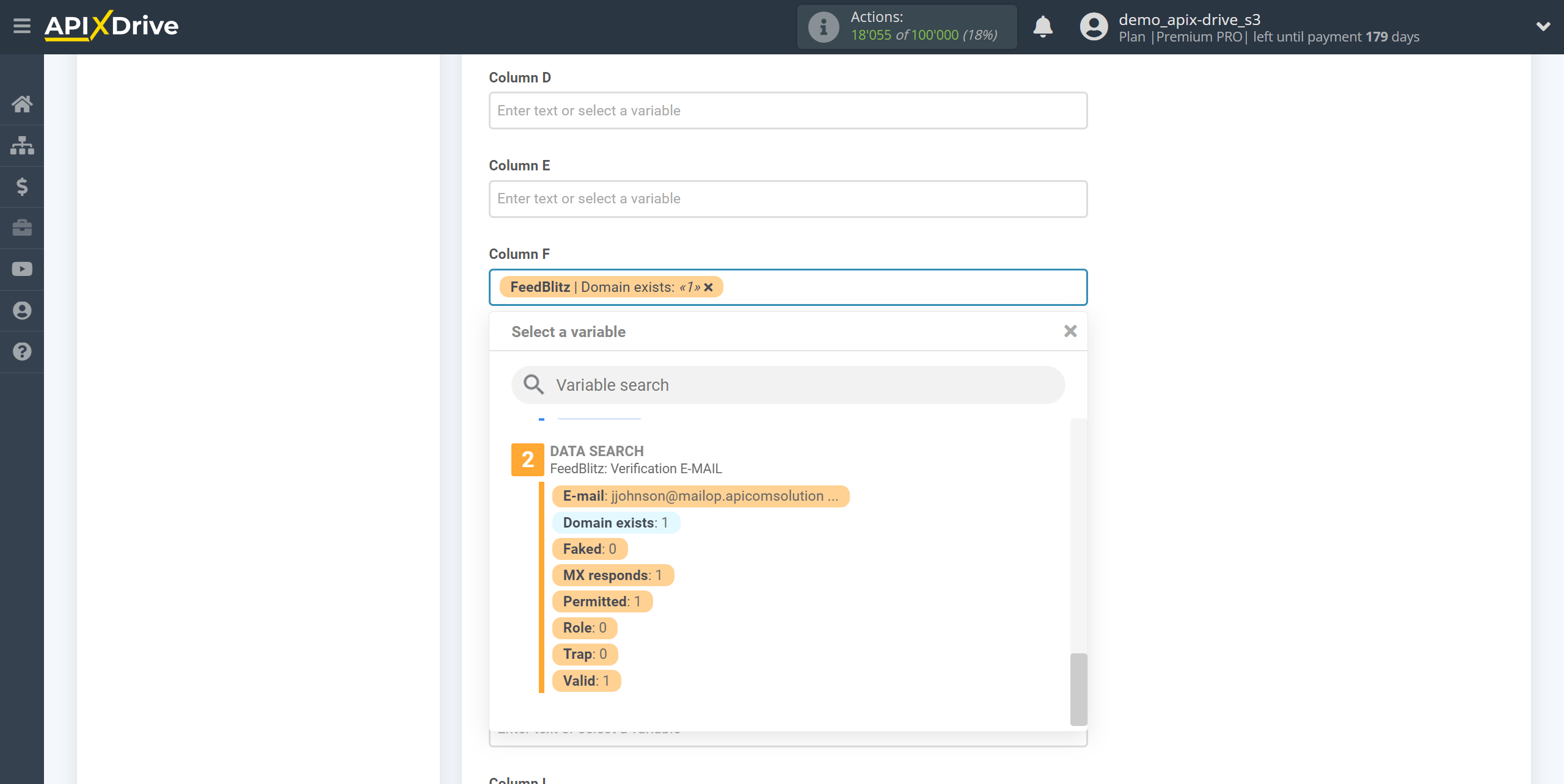Select the Faked variable
The image size is (1564, 784).
coord(590,549)
